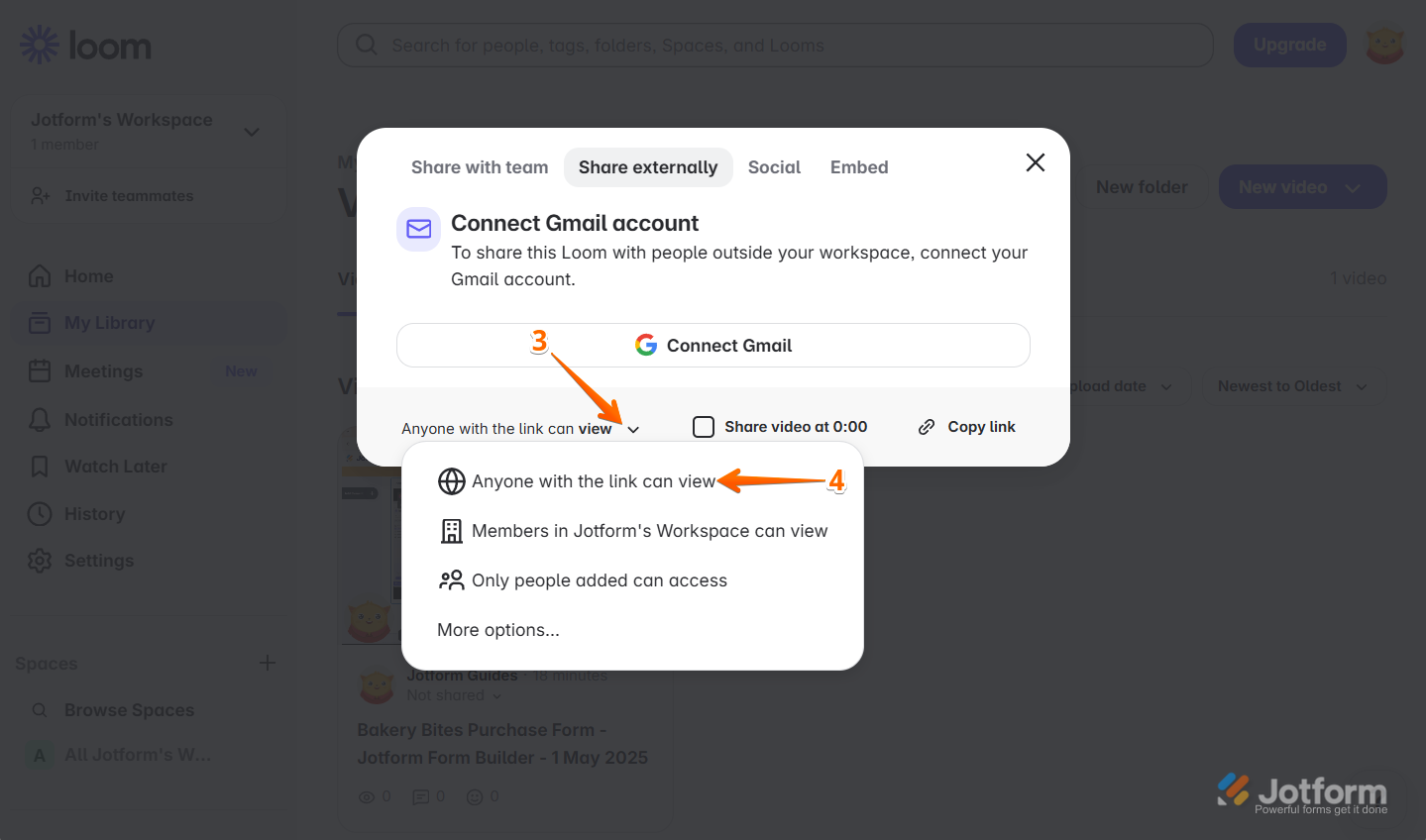Open the Social tab
1426x840 pixels.
tap(774, 167)
